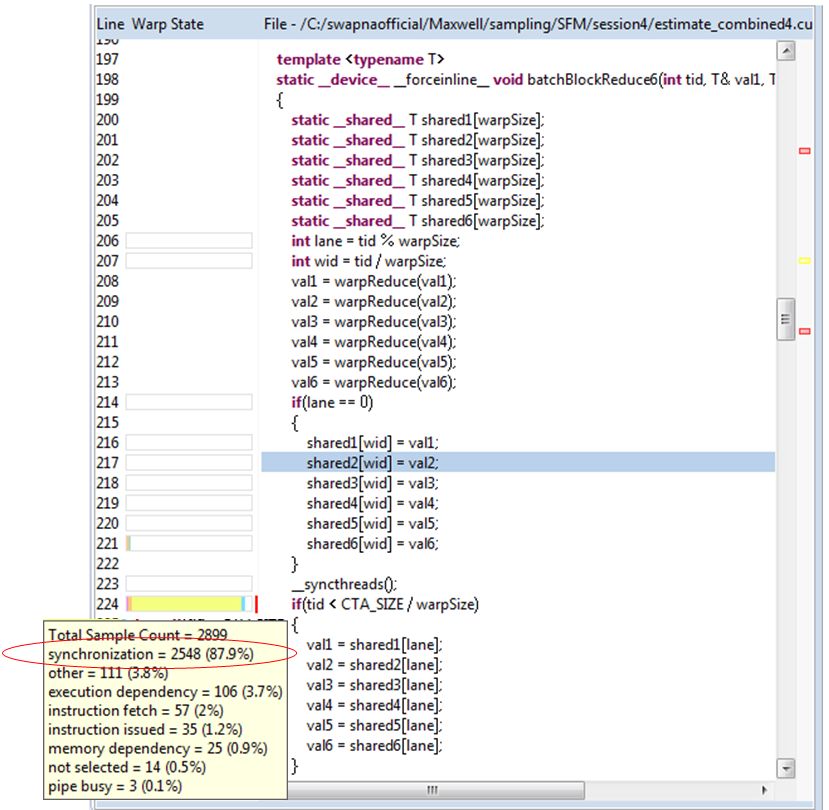
Task: Click the vertical scrollbar thumb
Action: coord(786,319)
